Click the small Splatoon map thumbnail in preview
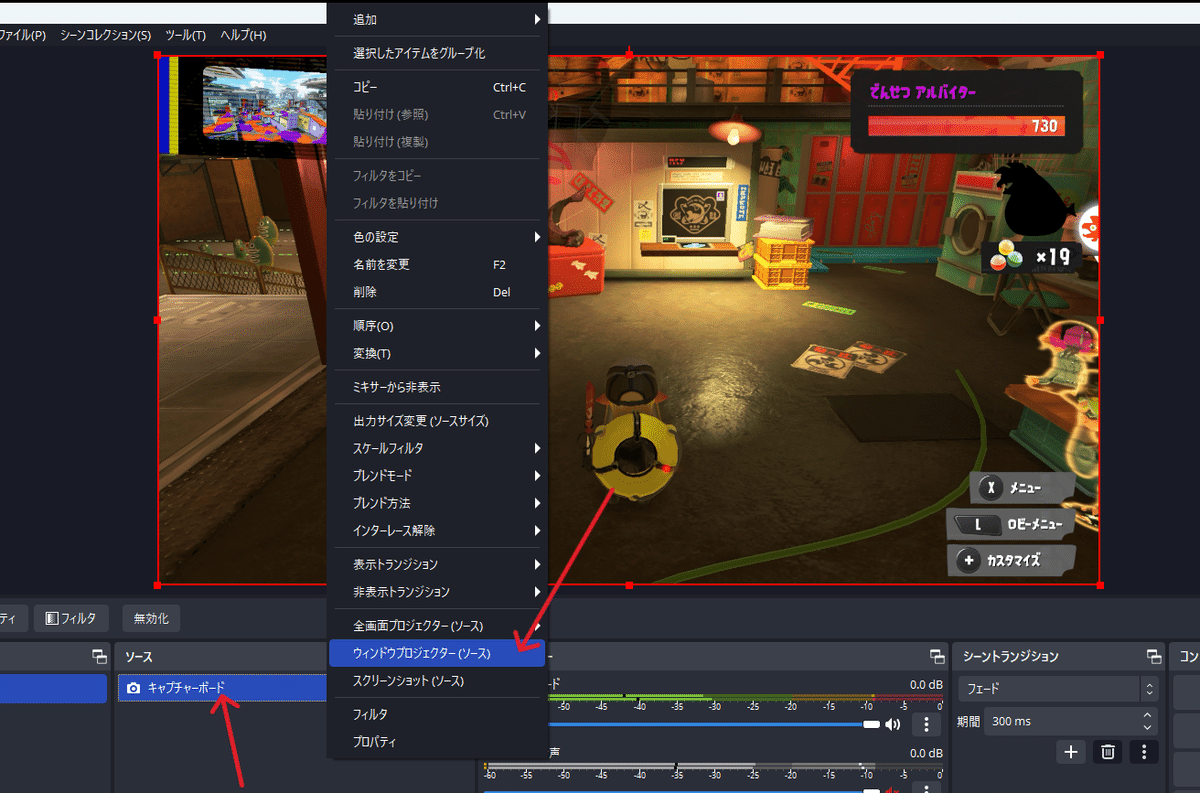 [x=265, y=102]
